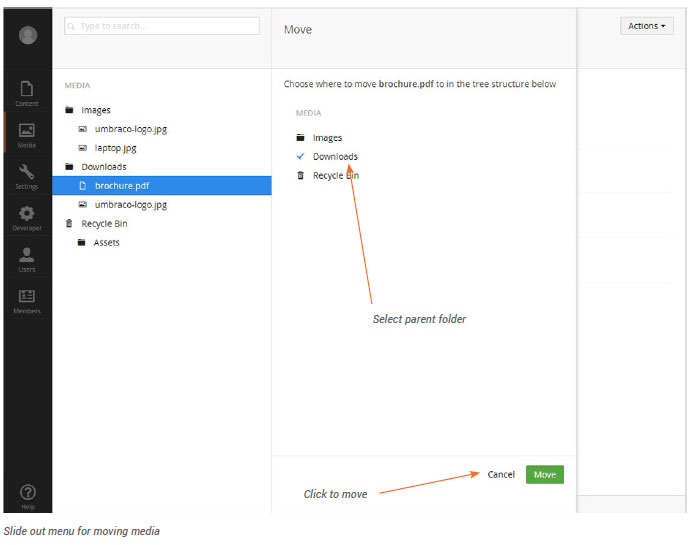This screenshot has width=693, height=545.
Task: Select umbraco-logo.jpg under Images
Action: (131, 129)
